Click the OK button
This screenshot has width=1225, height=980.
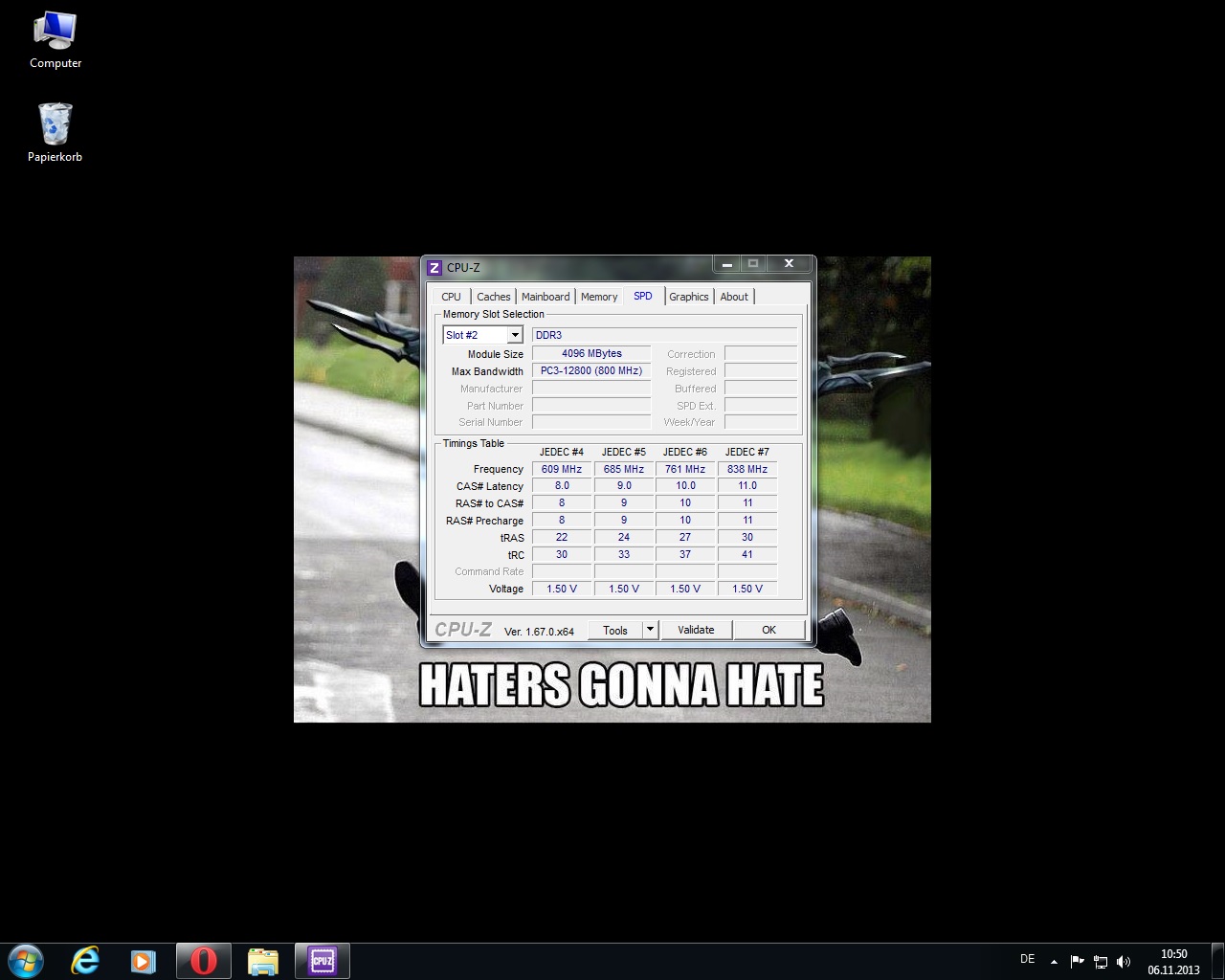[768, 630]
